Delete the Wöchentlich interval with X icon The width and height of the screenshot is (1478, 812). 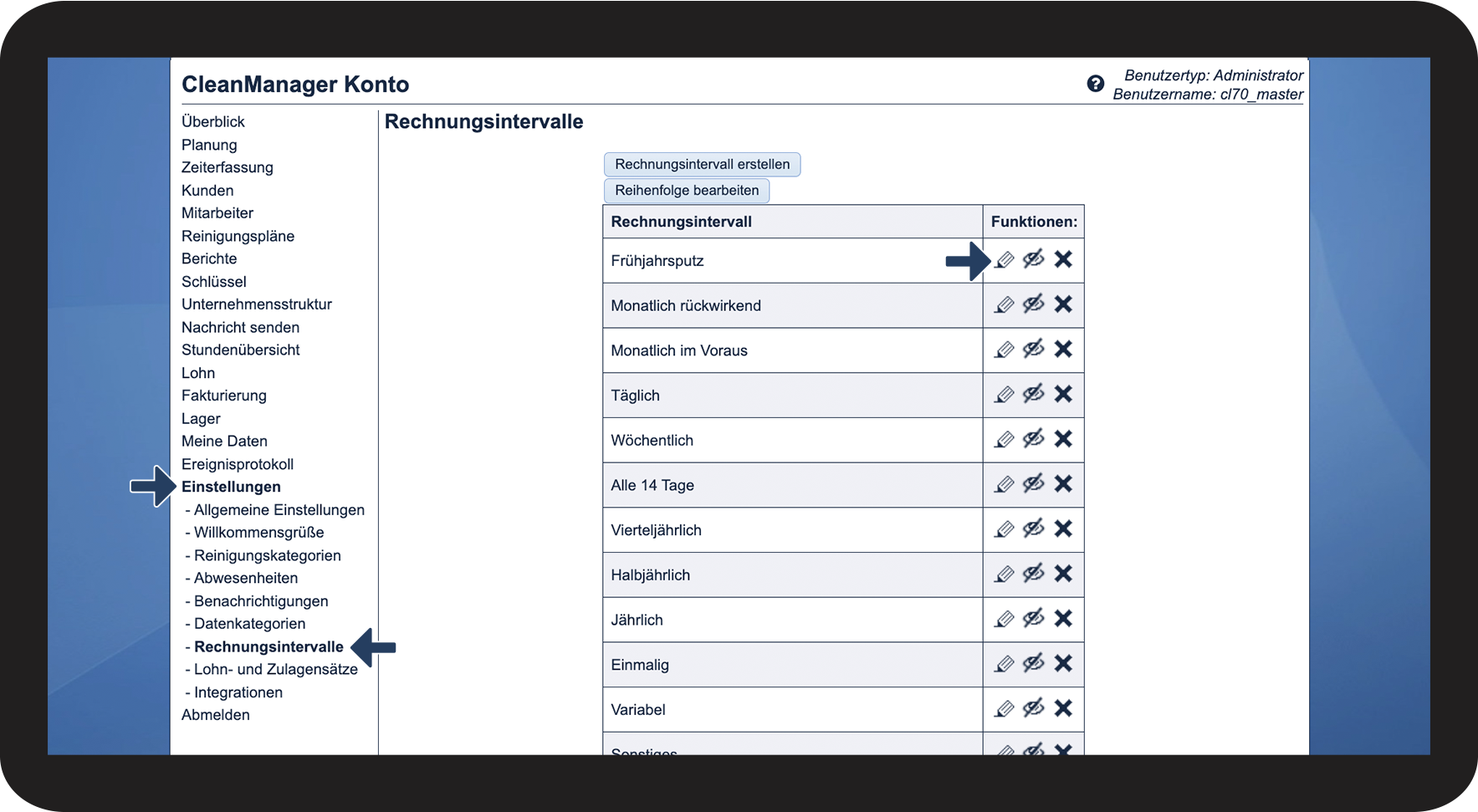[1063, 439]
